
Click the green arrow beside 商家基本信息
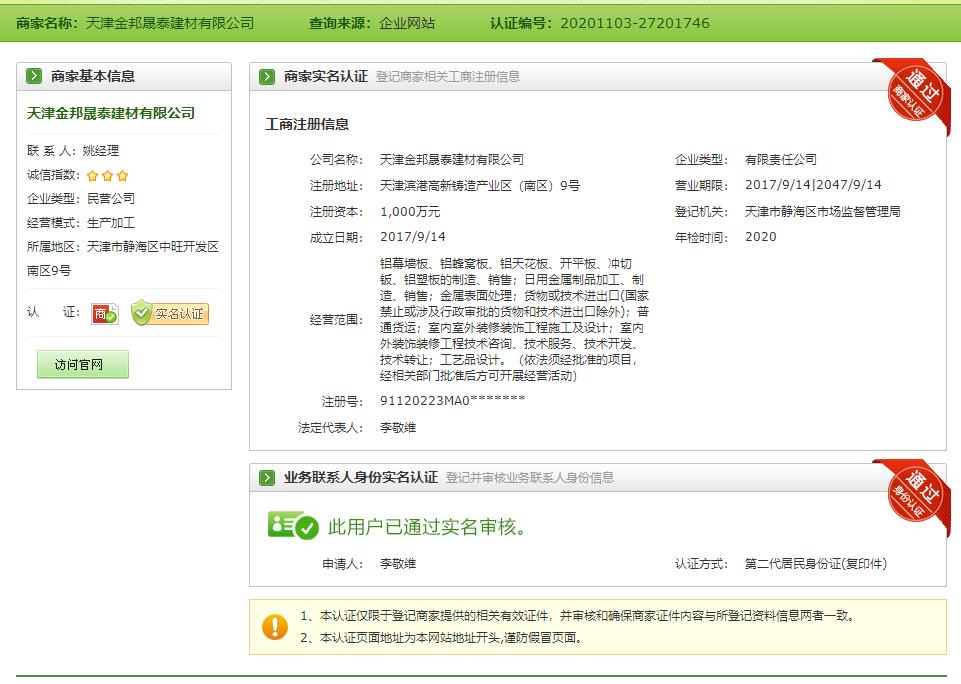pyautogui.click(x=35, y=76)
